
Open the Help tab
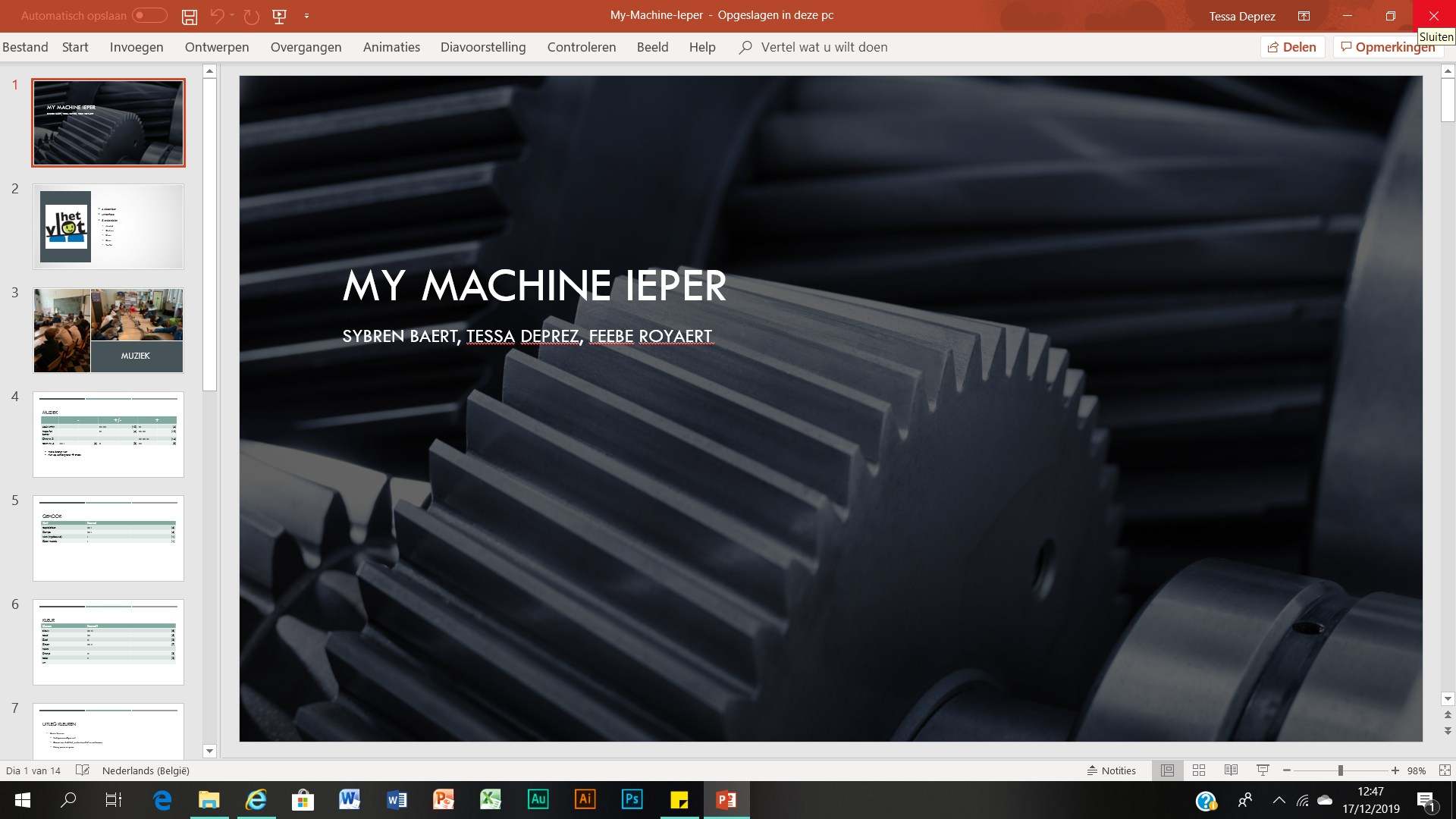pyautogui.click(x=702, y=47)
